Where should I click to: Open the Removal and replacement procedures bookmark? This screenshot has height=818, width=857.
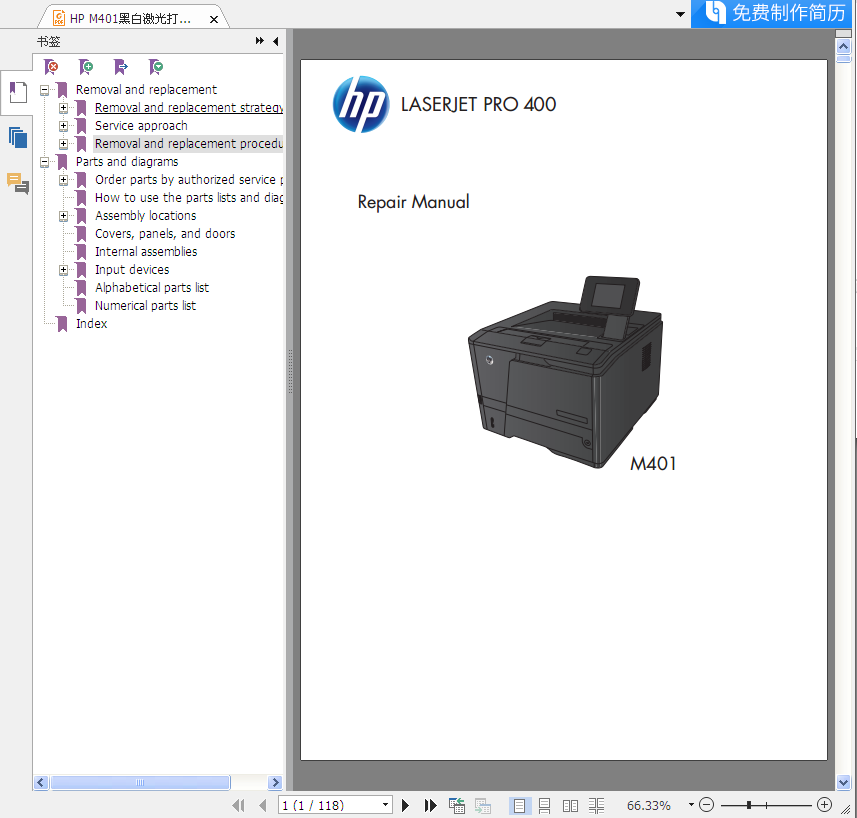coord(189,144)
